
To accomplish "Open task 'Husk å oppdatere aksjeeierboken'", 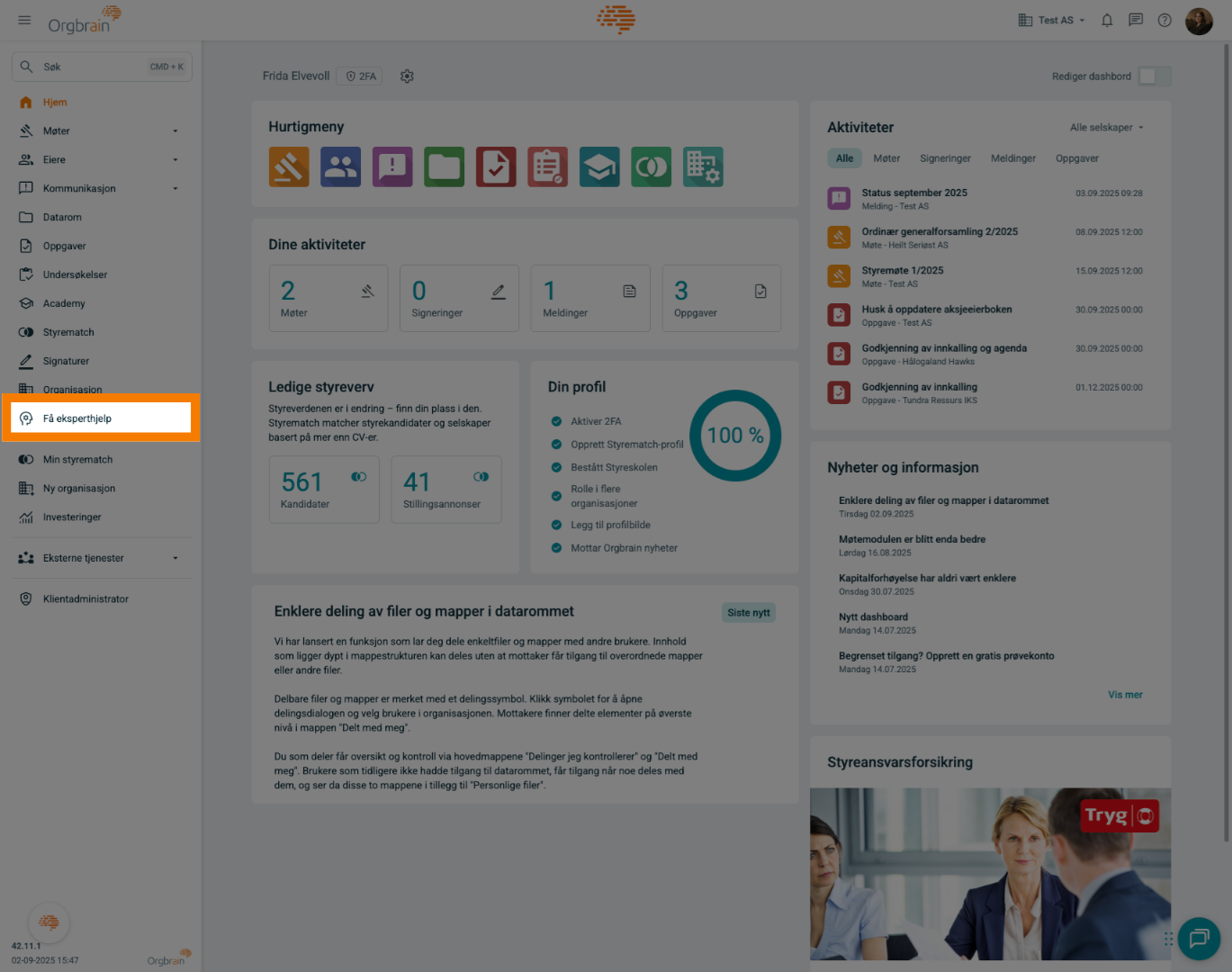I will pyautogui.click(x=985, y=315).
